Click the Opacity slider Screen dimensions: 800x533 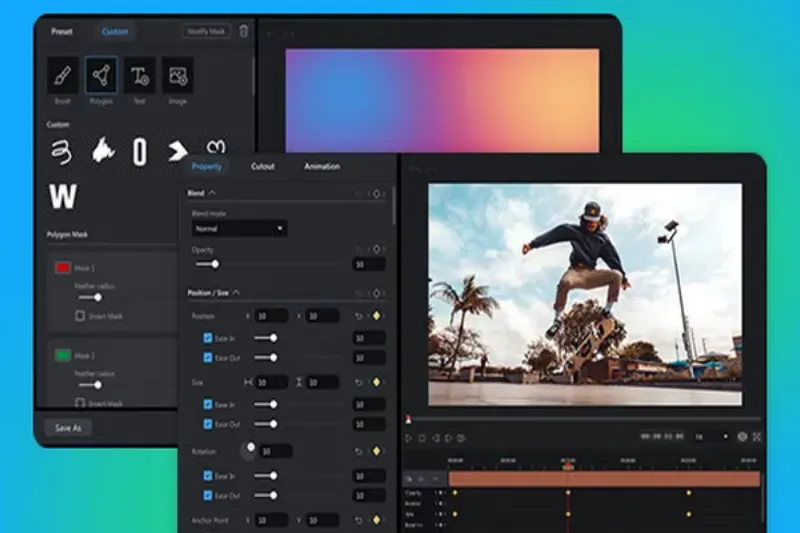coord(267,264)
